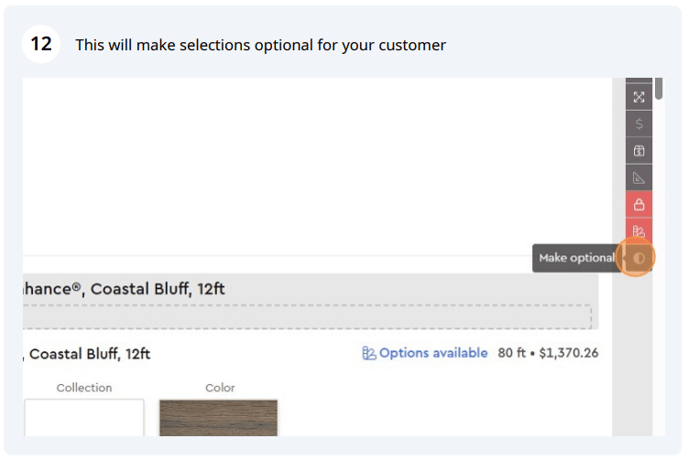Image resolution: width=688 pixels, height=460 pixels.
Task: Toggle the red lock icon
Action: (639, 205)
